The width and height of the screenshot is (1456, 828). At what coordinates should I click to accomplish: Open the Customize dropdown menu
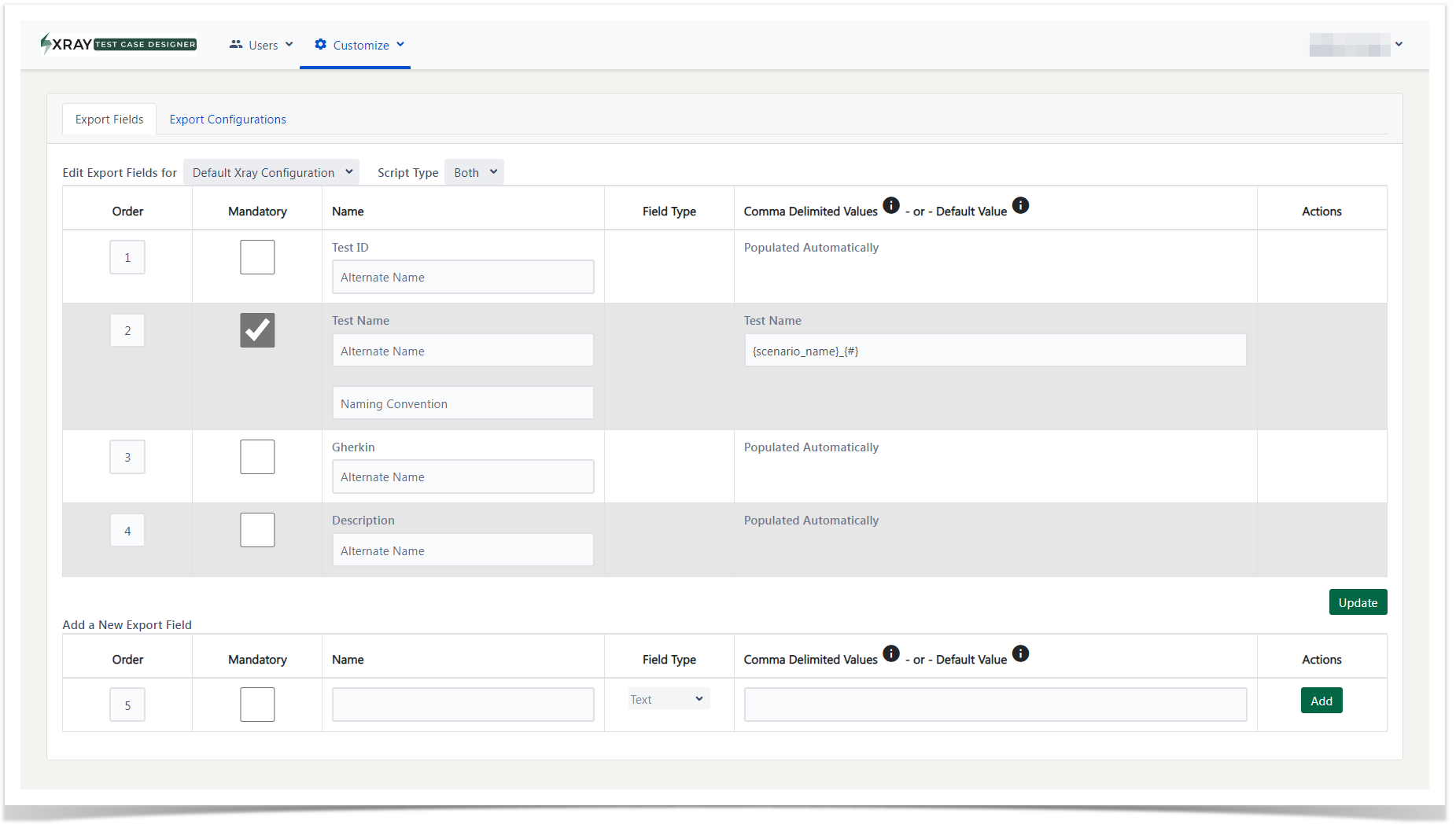pyautogui.click(x=360, y=45)
